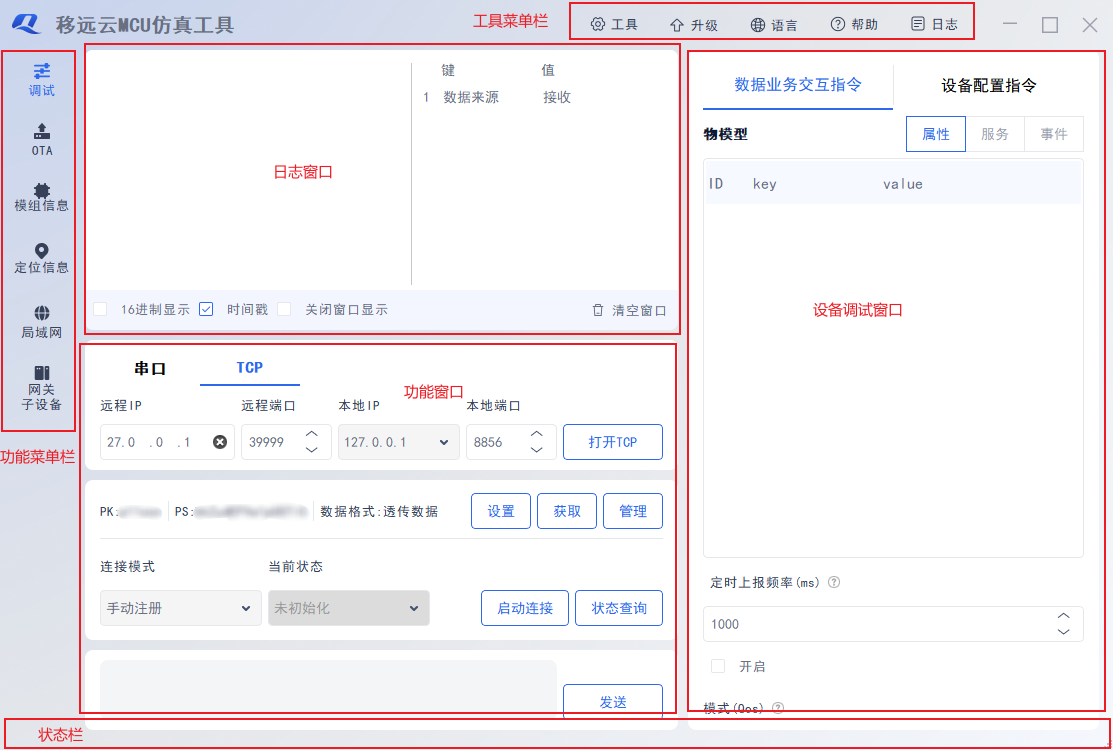Viewport: 1113px width, 750px height.
Task: Click the 键 column header
Action: click(x=448, y=70)
